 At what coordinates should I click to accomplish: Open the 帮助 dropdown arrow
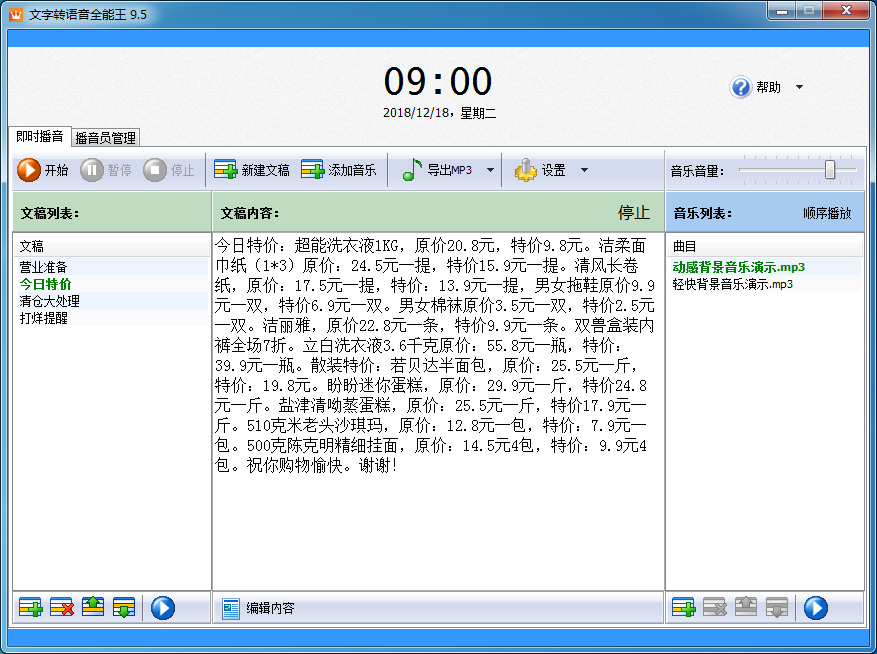pyautogui.click(x=799, y=87)
